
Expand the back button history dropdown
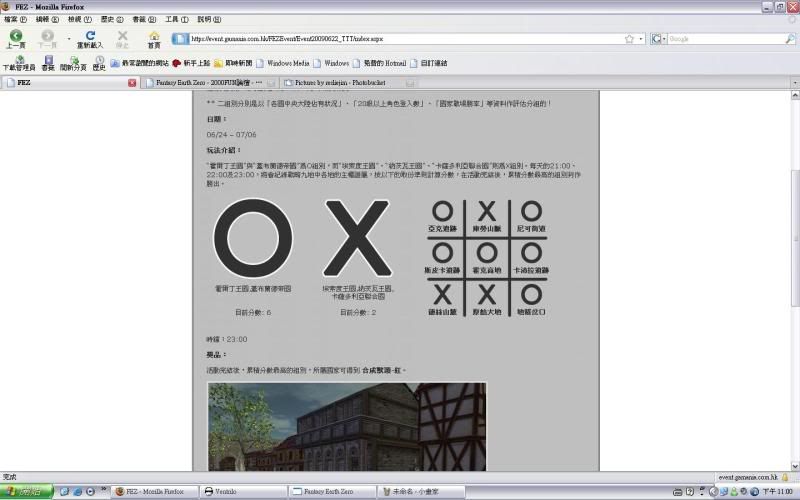(68, 39)
